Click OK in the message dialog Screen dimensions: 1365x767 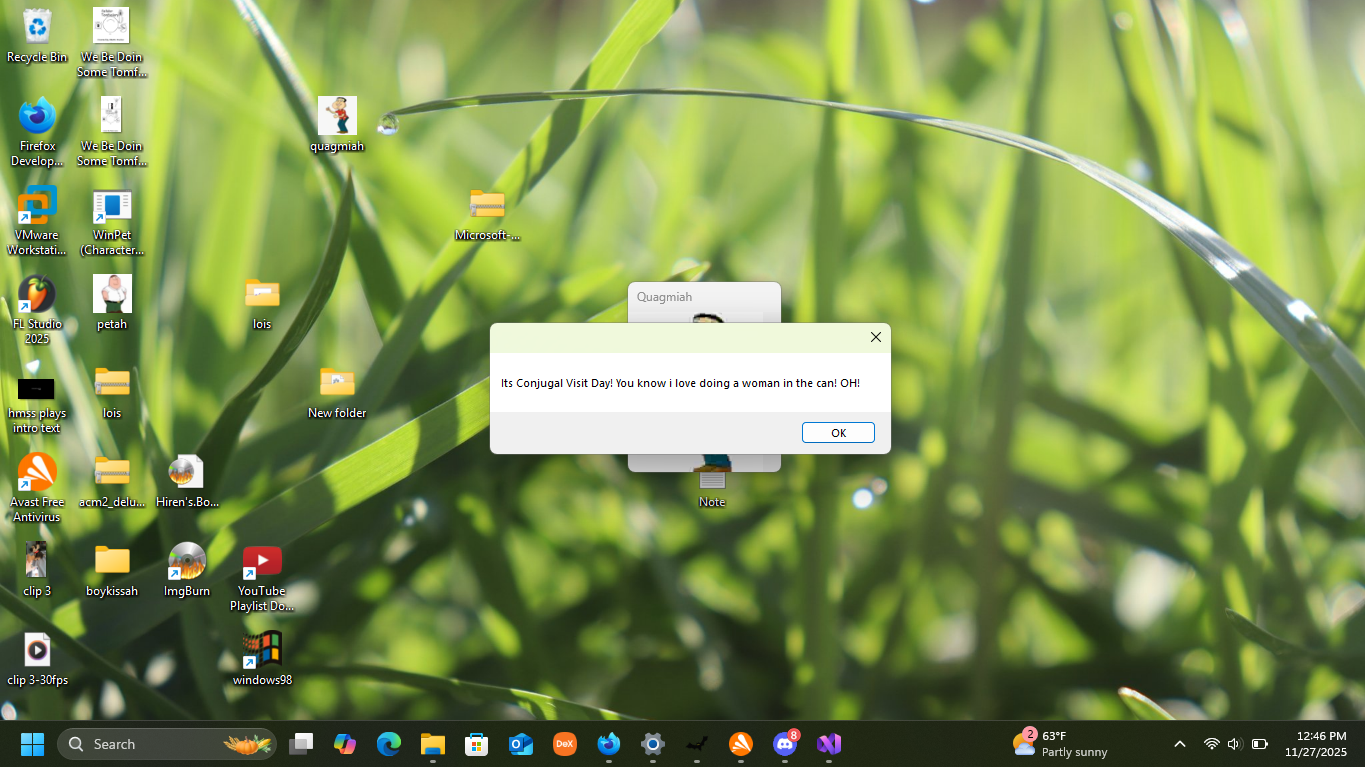(838, 432)
